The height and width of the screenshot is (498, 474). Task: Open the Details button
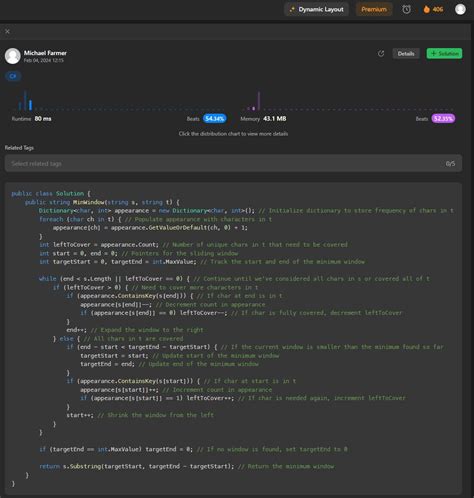[406, 54]
